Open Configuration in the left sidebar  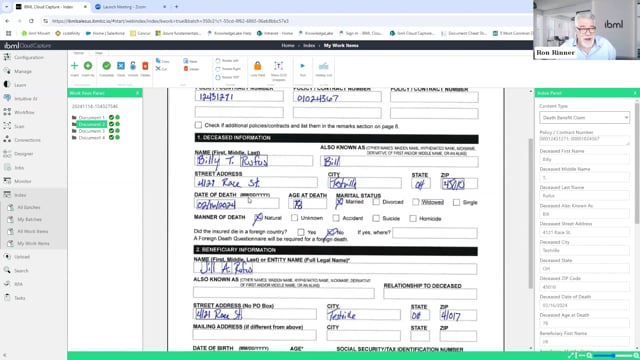click(x=29, y=58)
